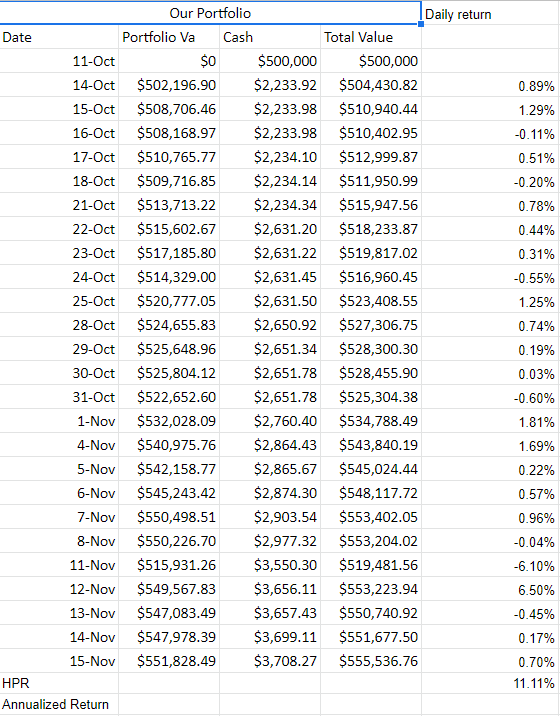Select the cash cell $2,234.14

270,181
